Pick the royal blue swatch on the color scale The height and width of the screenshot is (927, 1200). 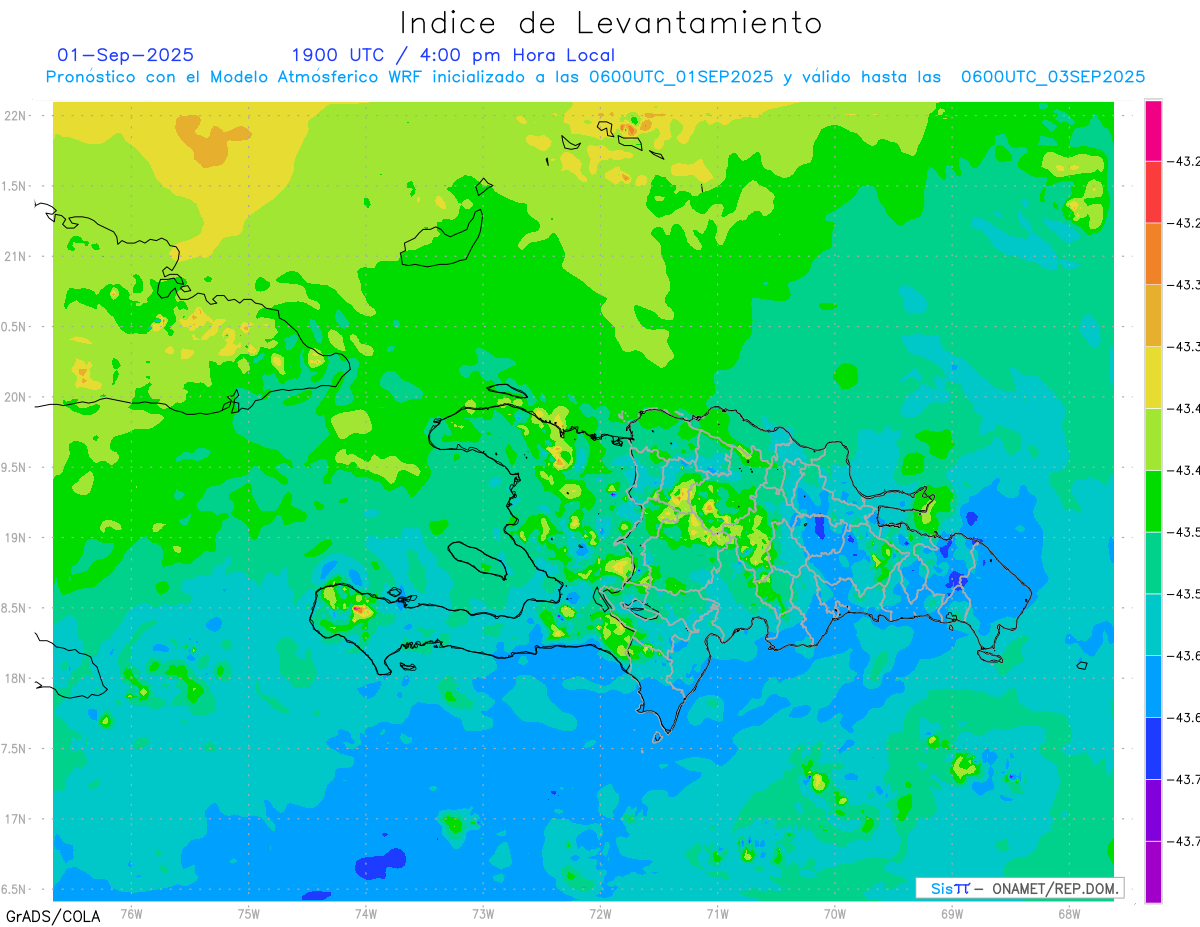[x=1153, y=747]
